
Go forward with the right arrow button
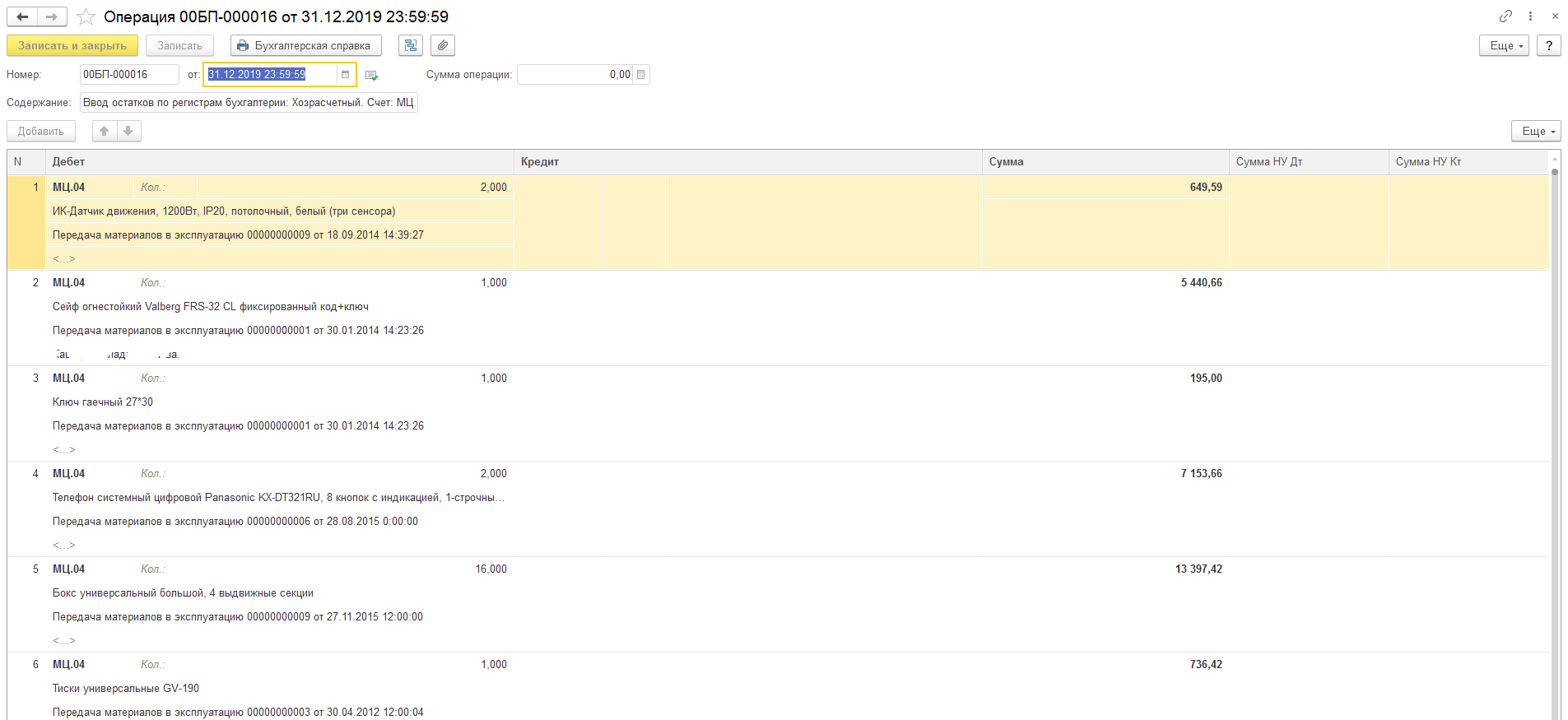click(x=52, y=16)
